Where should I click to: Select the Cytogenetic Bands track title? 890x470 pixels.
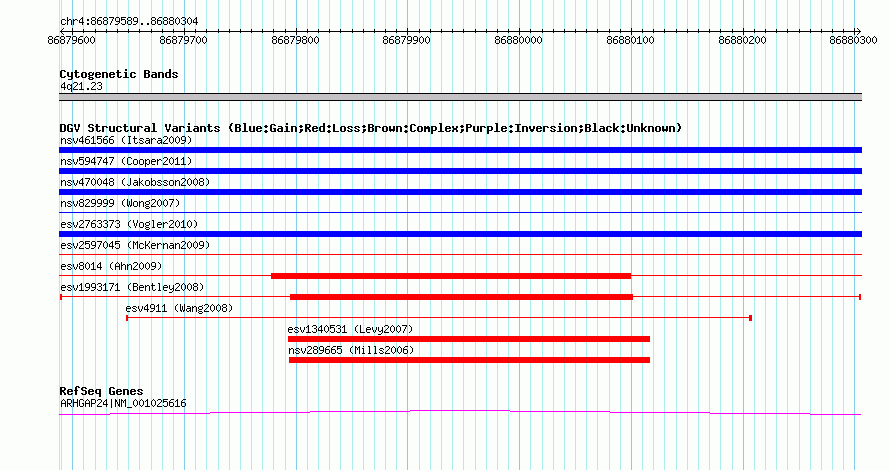click(119, 74)
